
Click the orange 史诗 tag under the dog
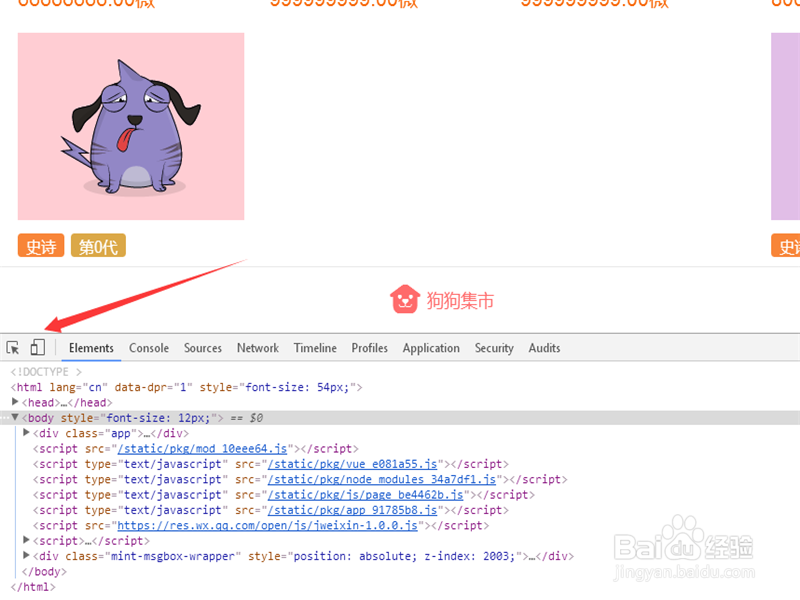[x=41, y=246]
